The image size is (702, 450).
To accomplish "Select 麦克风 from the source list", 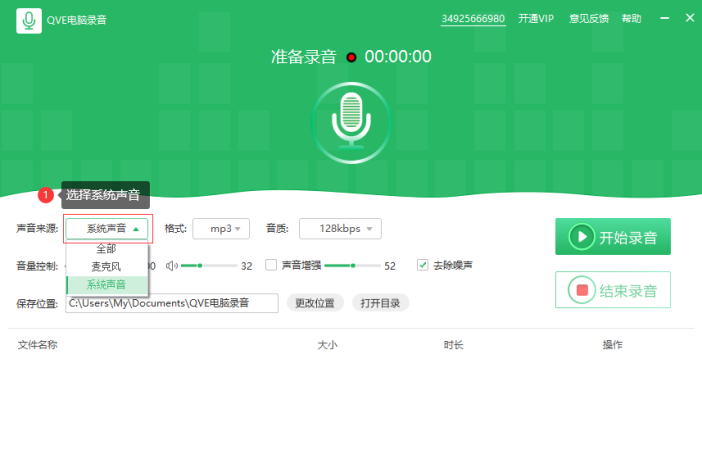I will coord(107,266).
